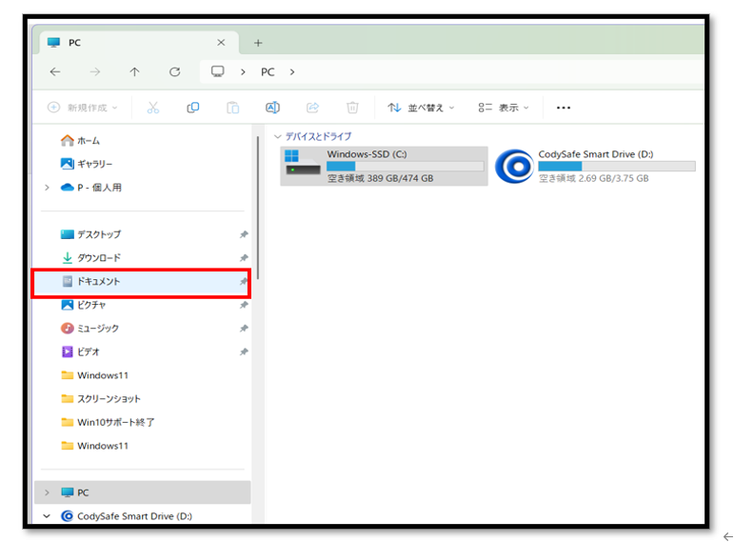Click the navigation pane scrollbar
734x542 pixels.
[x=258, y=207]
